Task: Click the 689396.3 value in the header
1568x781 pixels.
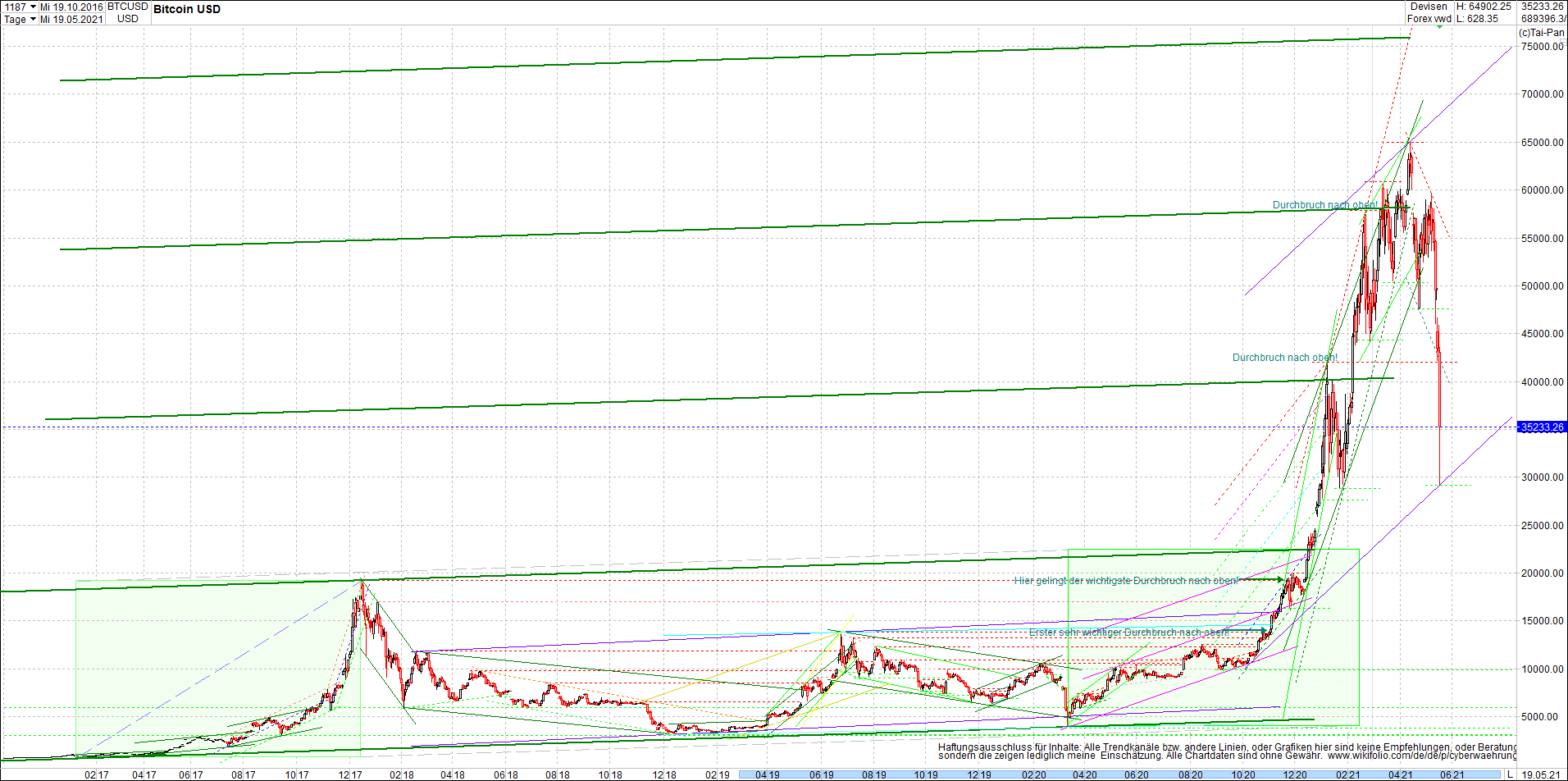Action: click(1543, 19)
